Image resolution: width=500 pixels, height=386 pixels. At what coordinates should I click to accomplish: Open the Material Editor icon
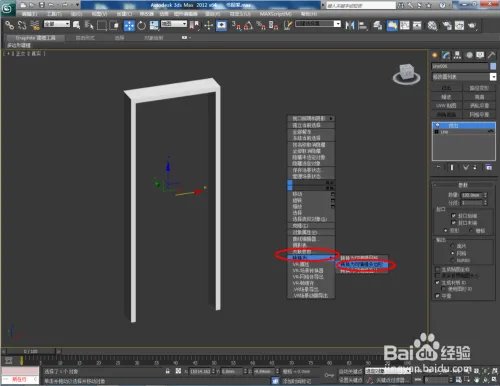click(432, 25)
